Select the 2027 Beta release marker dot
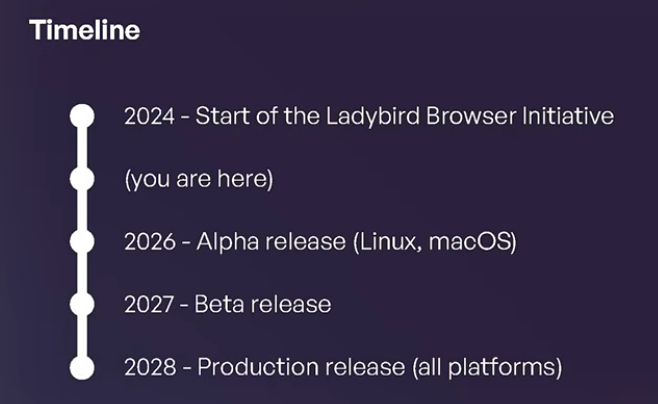658x404 pixels. point(82,305)
